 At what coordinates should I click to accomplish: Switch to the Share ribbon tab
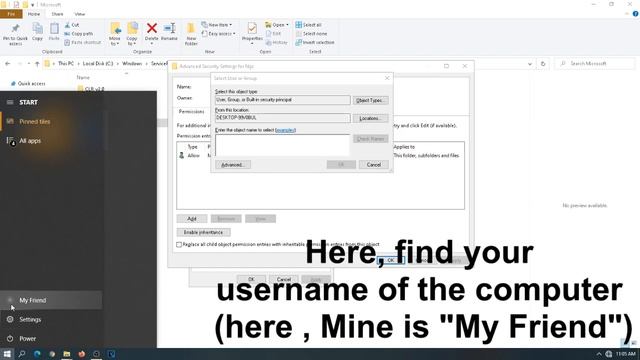pos(57,14)
